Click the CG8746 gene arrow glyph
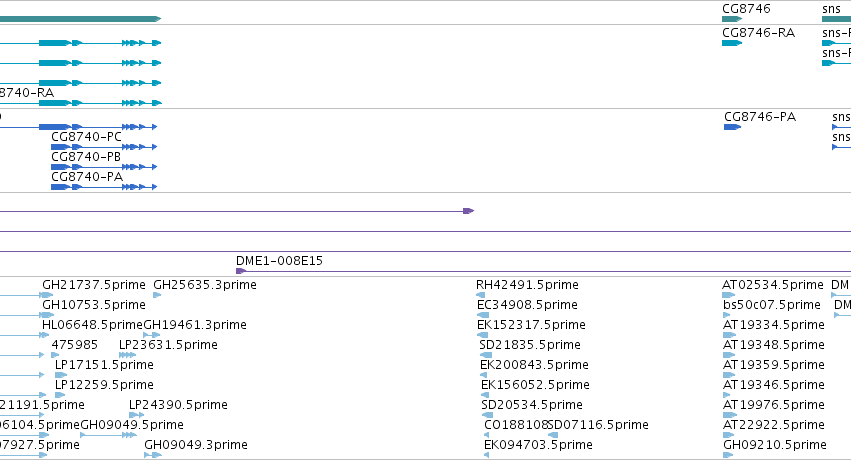This screenshot has height=460, width=851. point(732,19)
